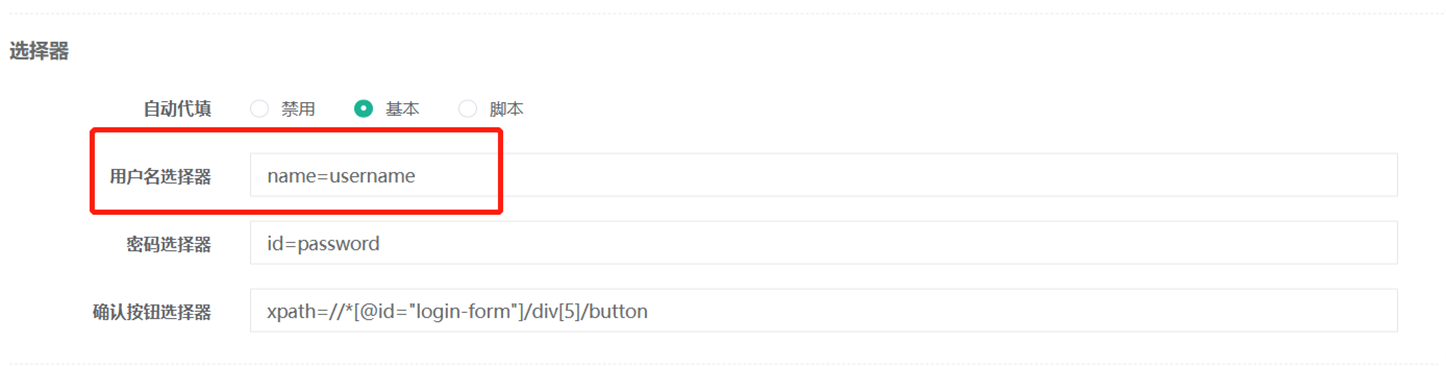This screenshot has width=1446, height=366.
Task: Click the dashed divider below selector fields
Action: 723,363
